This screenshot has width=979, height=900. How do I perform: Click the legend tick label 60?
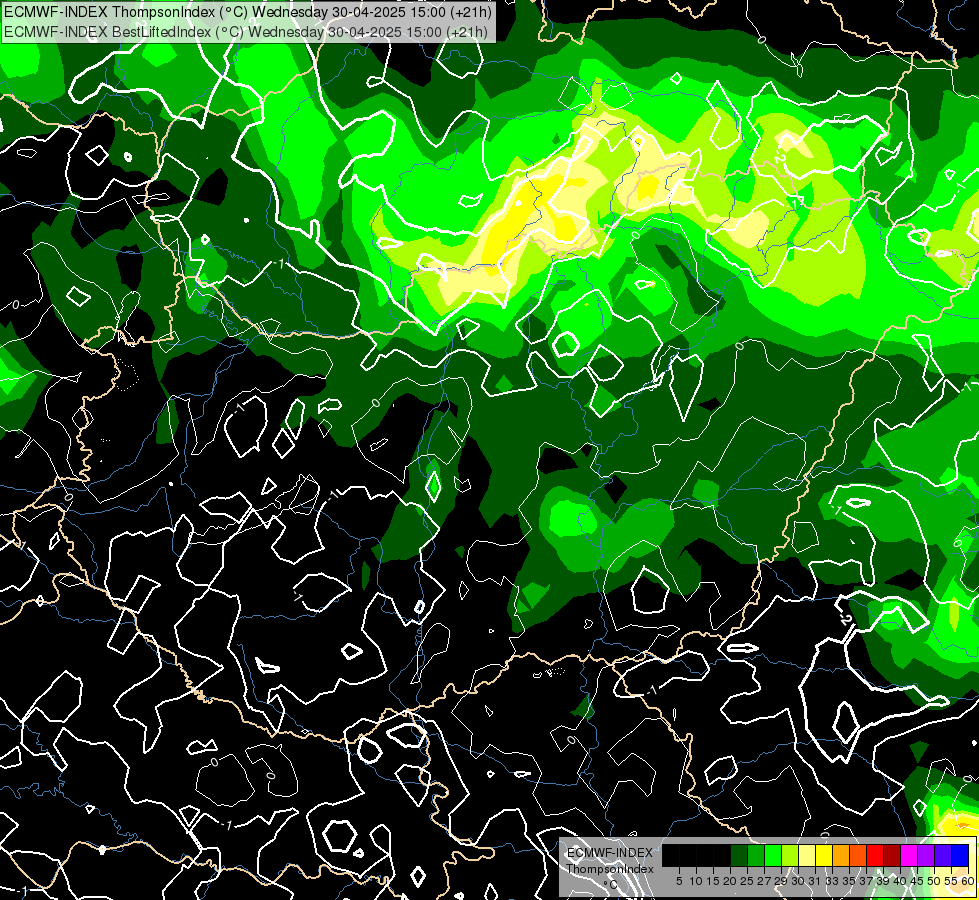[x=968, y=881]
